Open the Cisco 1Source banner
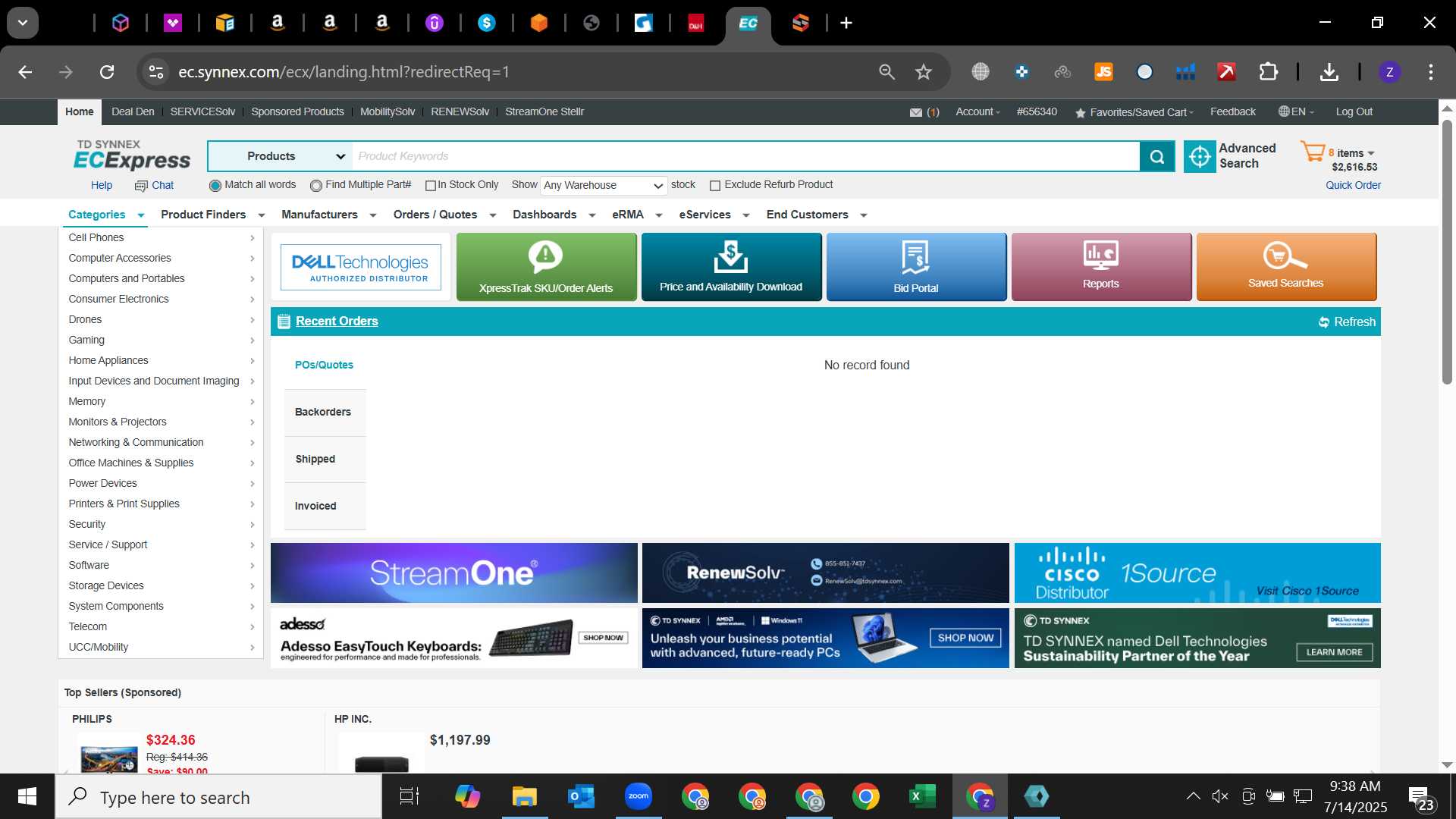Image resolution: width=1456 pixels, height=819 pixels. click(1197, 573)
